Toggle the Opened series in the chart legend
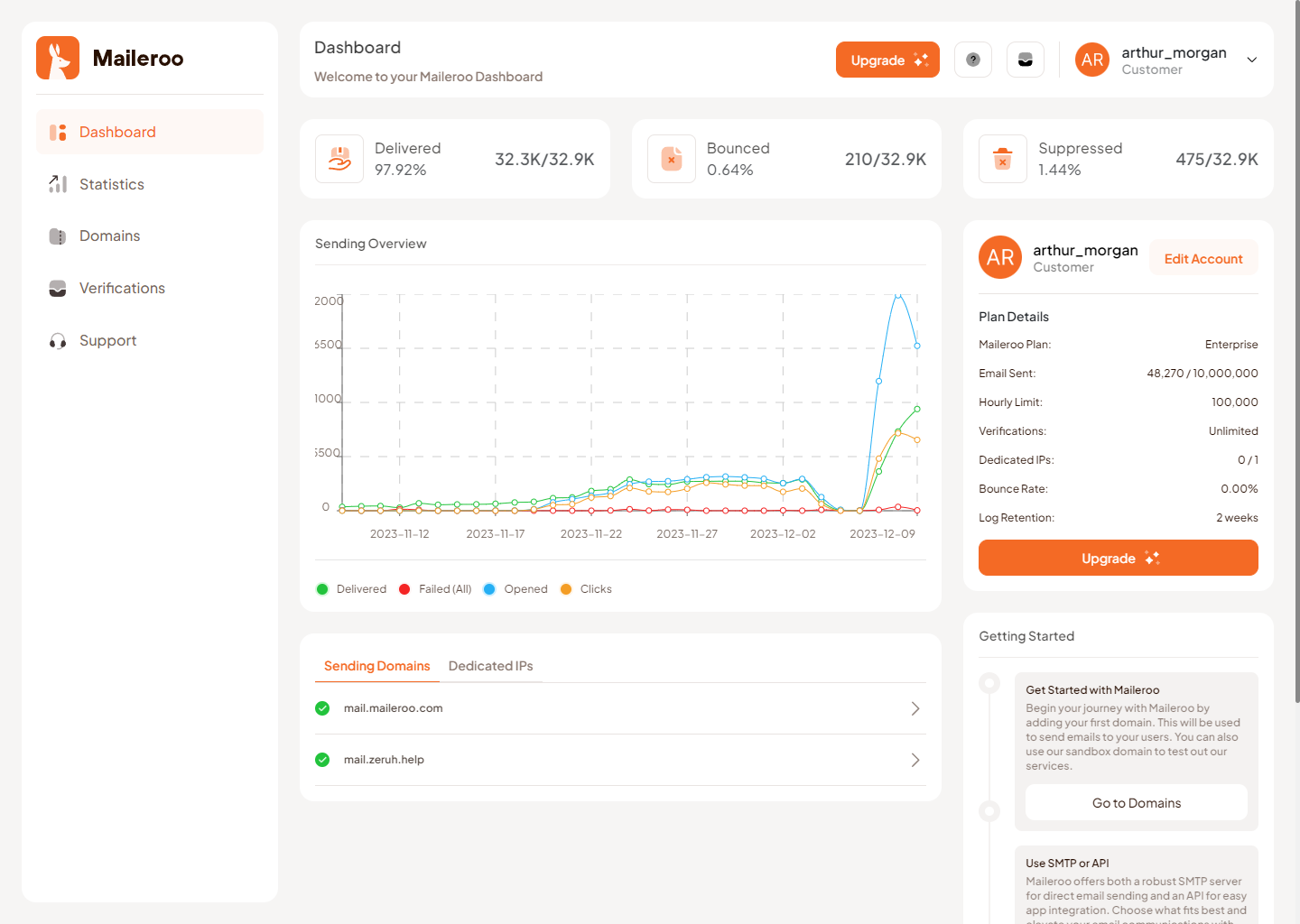Viewport: 1300px width, 924px height. [x=515, y=588]
